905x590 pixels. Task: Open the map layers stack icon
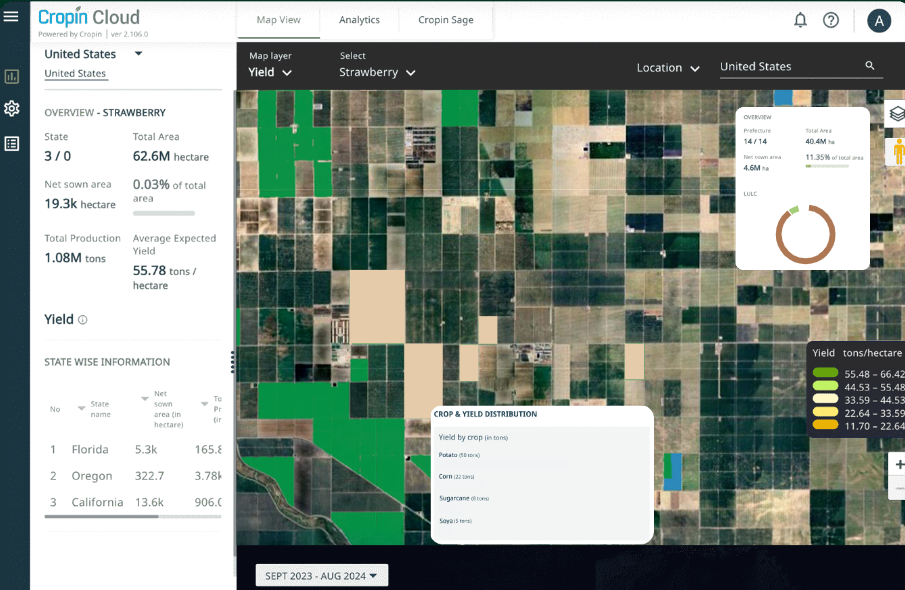896,114
